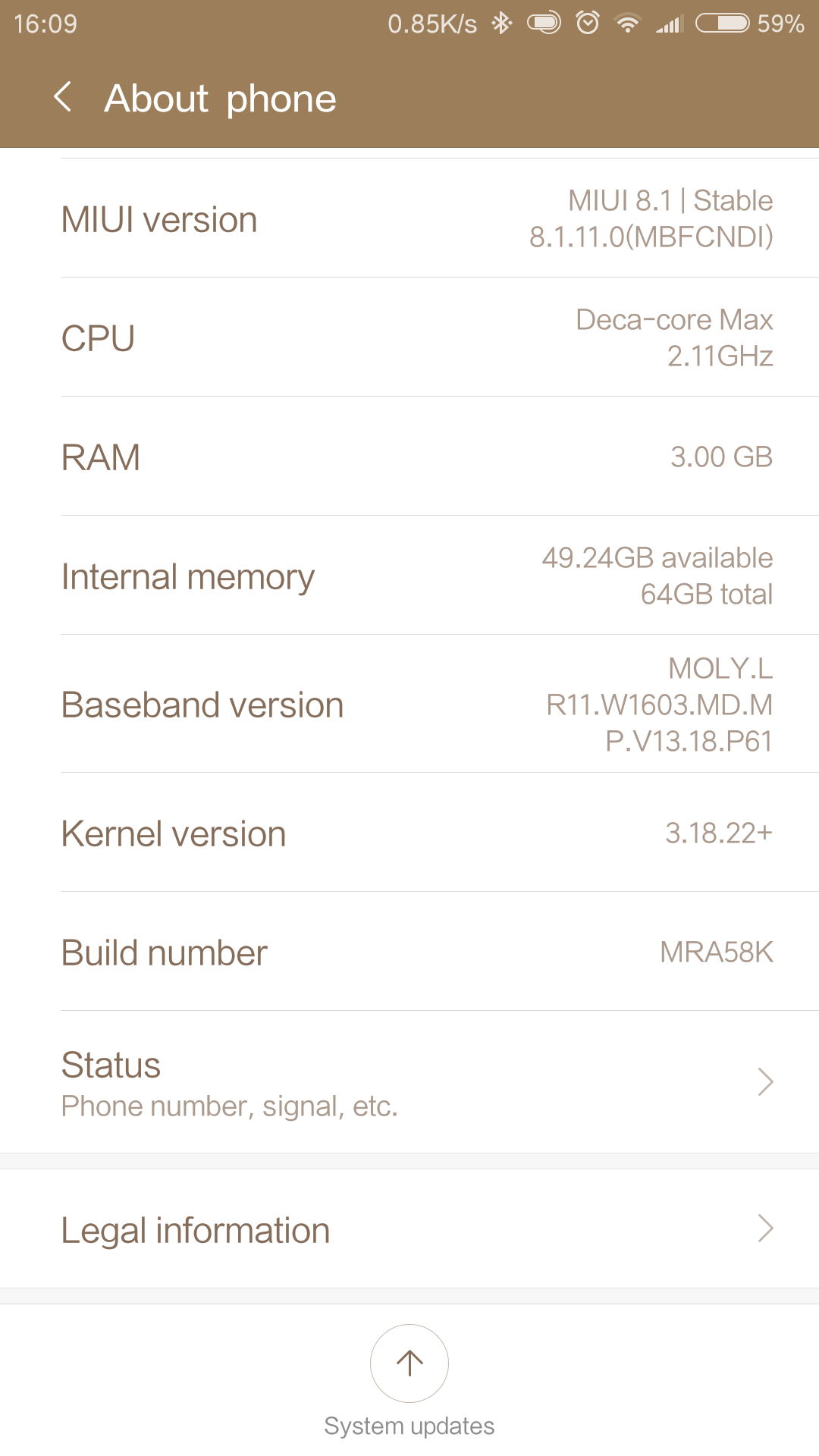Select the Internal memory row

409,576
